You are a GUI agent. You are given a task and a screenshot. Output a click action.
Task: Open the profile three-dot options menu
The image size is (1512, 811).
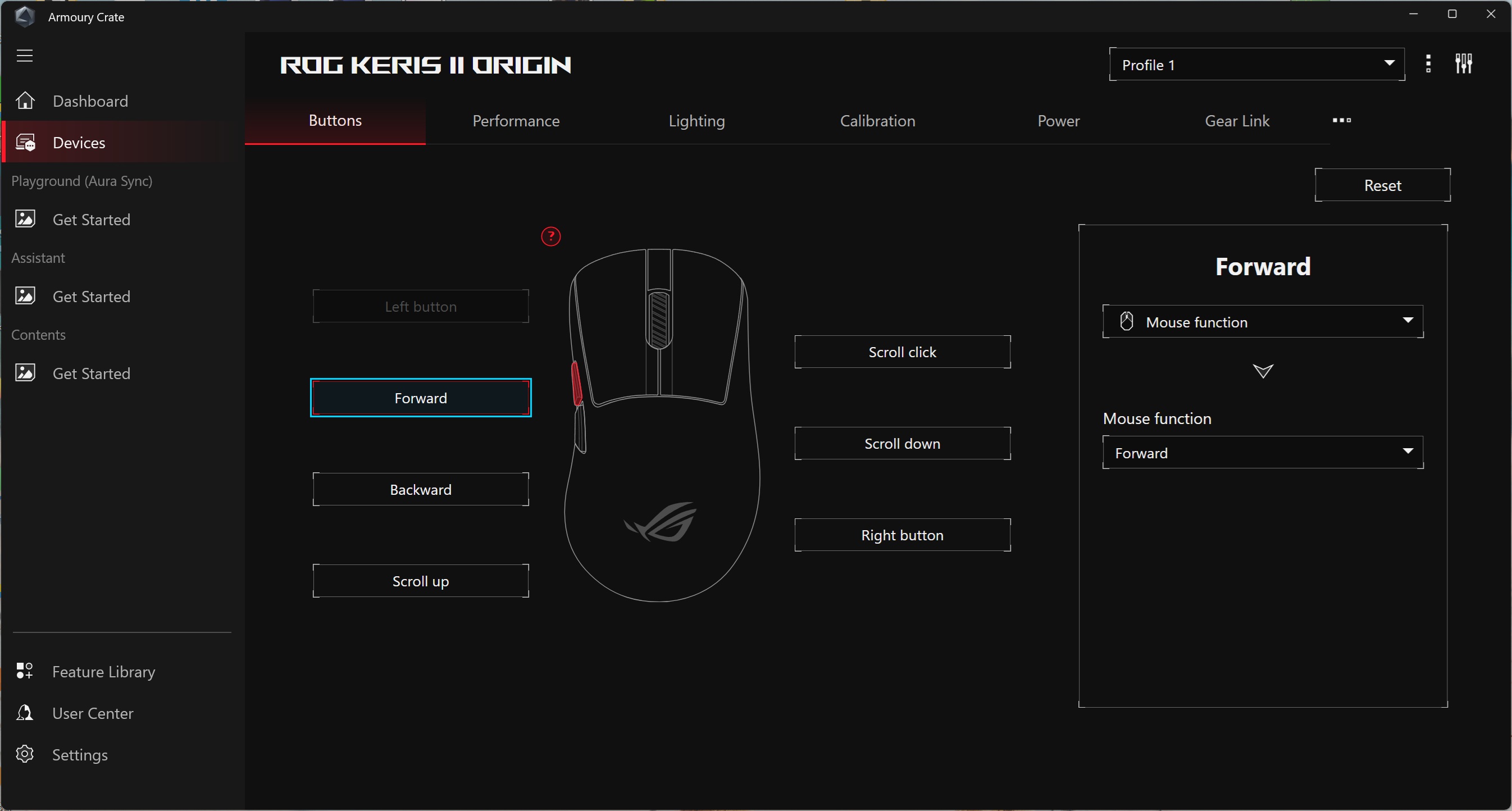(1428, 63)
